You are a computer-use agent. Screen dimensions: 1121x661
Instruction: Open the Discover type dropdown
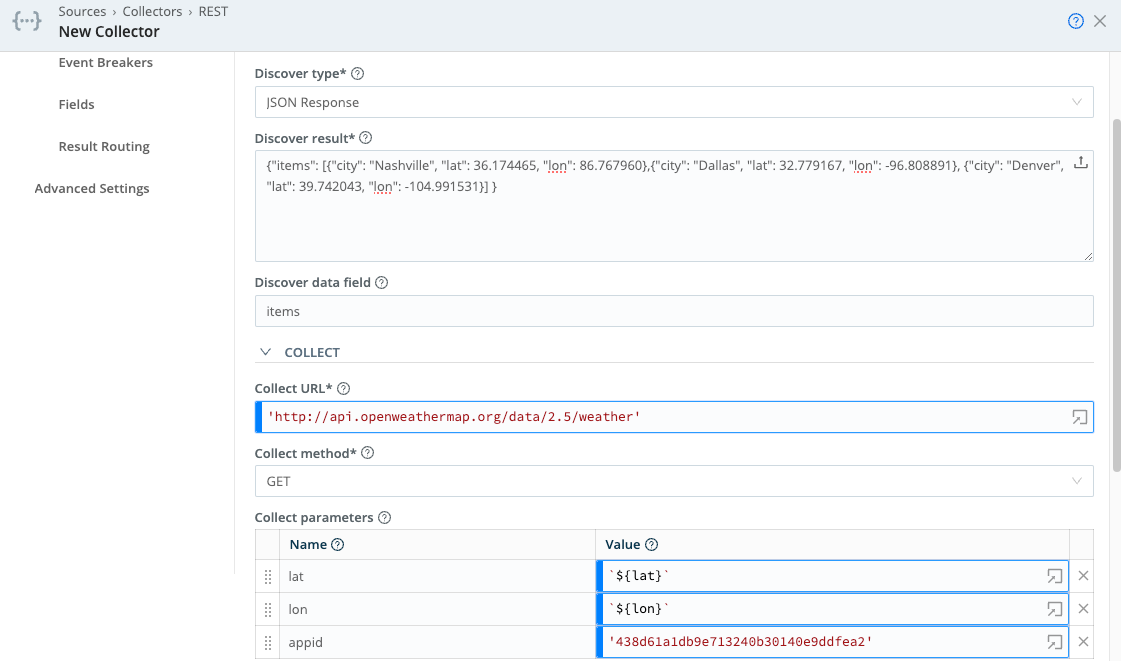click(x=1077, y=101)
